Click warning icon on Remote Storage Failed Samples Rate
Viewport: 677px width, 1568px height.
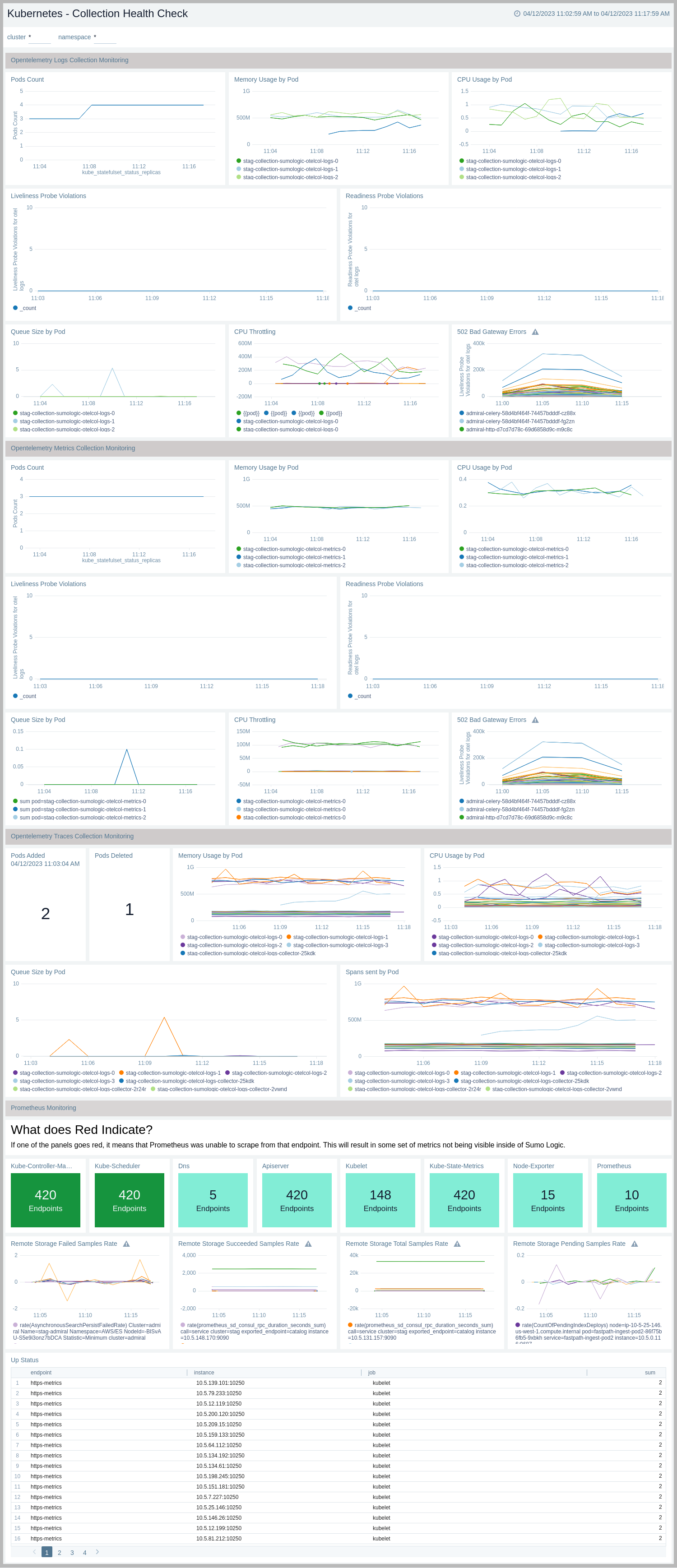point(126,1244)
